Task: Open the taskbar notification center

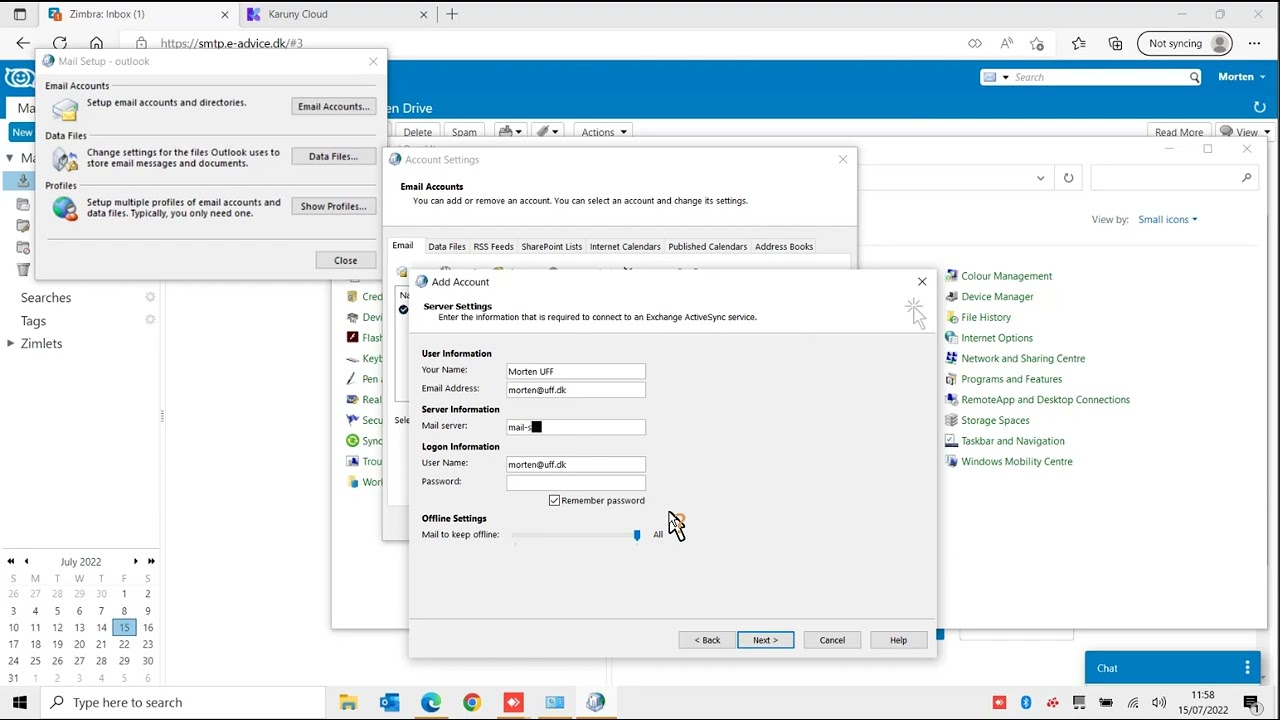Action: tap(1250, 702)
